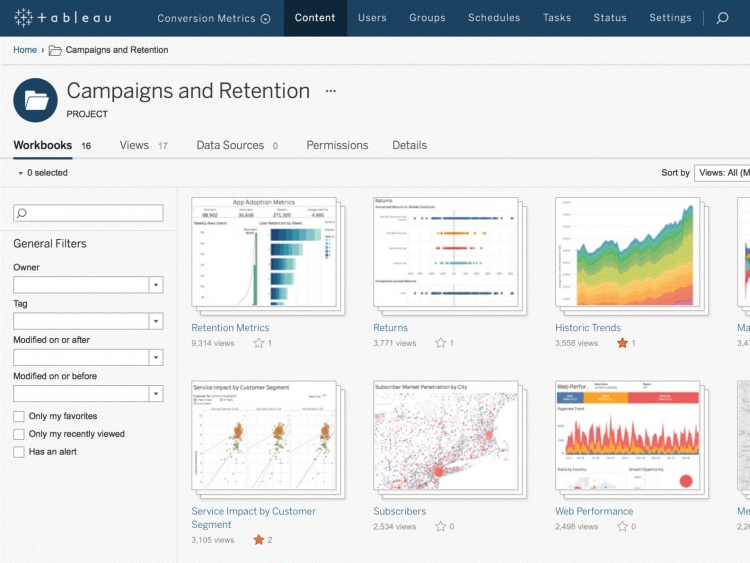
Task: Open the Retention Metrics workbook link
Action: [x=230, y=327]
